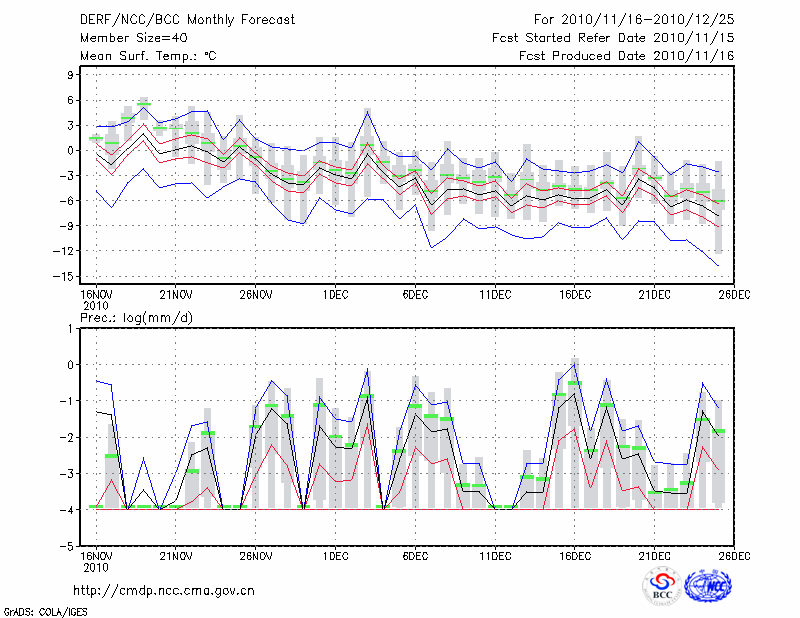Click the highest green marker in the temperature chart
800x618 pixels.
click(144, 104)
